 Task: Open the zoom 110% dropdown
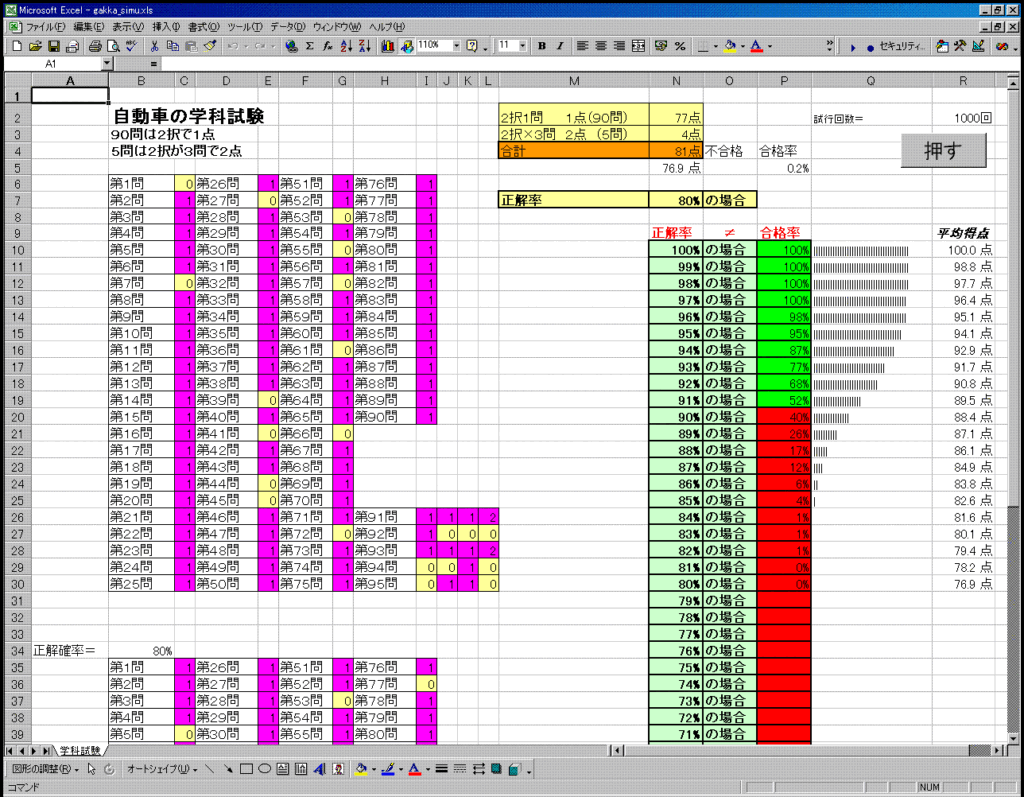(x=456, y=46)
